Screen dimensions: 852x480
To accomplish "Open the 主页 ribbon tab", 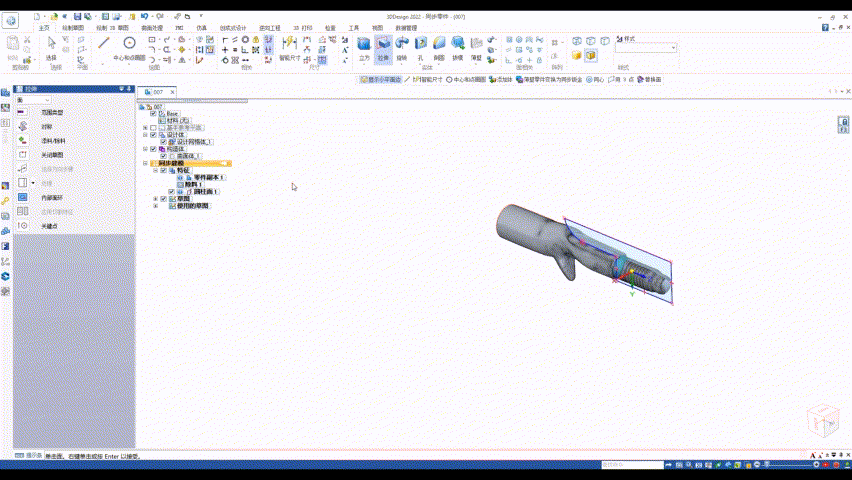I will click(44, 28).
